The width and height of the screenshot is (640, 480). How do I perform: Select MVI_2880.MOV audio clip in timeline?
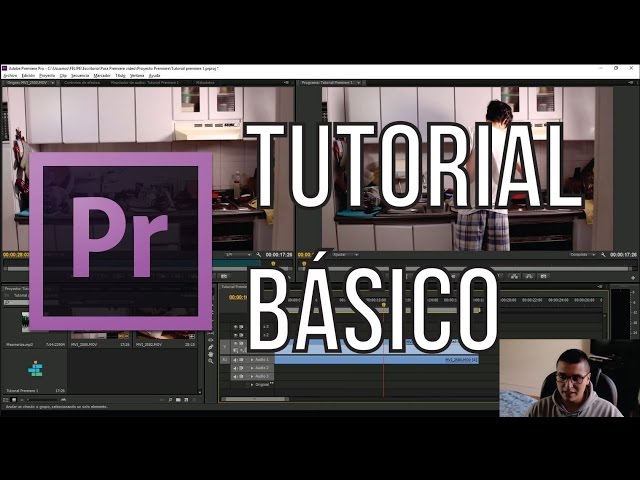377,360
